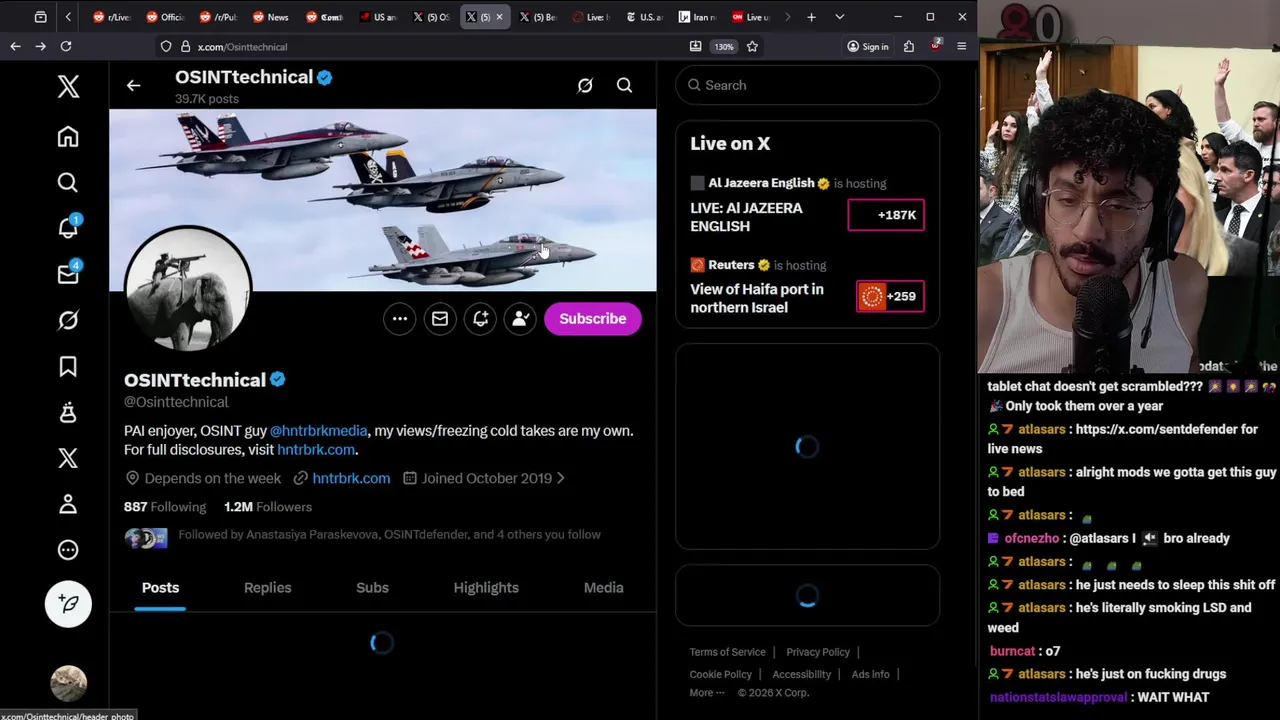Screen dimensions: 1280x720
Task: Join Reuters +259 viewers button
Action: pyautogui.click(x=890, y=296)
